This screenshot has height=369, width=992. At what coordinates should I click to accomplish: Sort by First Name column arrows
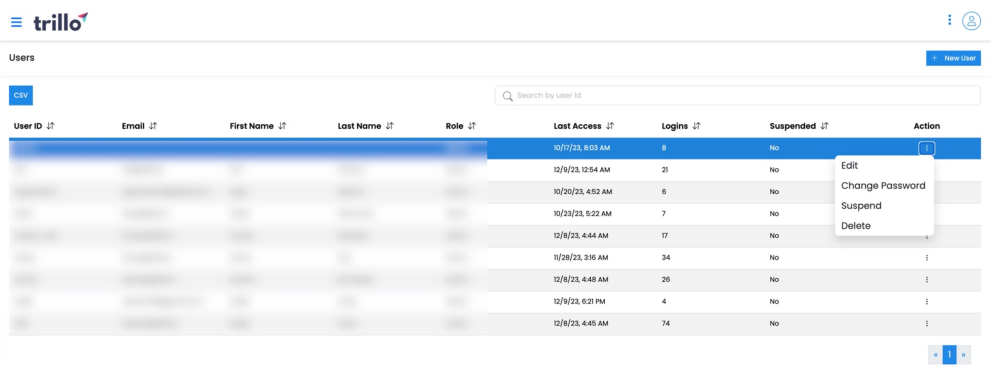pyautogui.click(x=282, y=126)
